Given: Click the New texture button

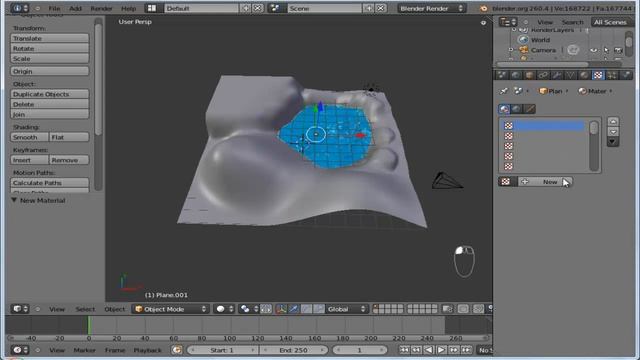Looking at the screenshot, I should click(545, 182).
